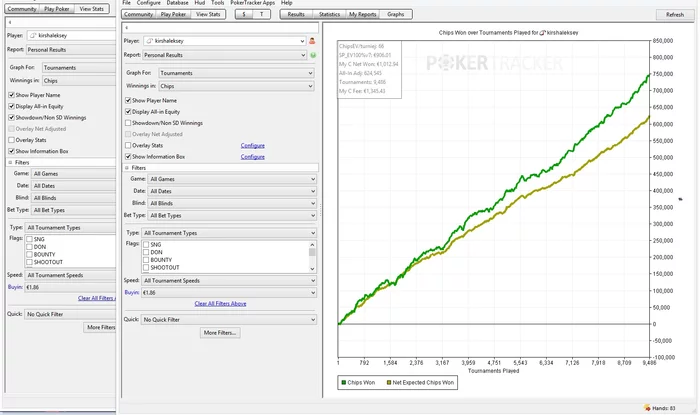Click olive Net Expected Chips Won legend swatch

point(389,382)
